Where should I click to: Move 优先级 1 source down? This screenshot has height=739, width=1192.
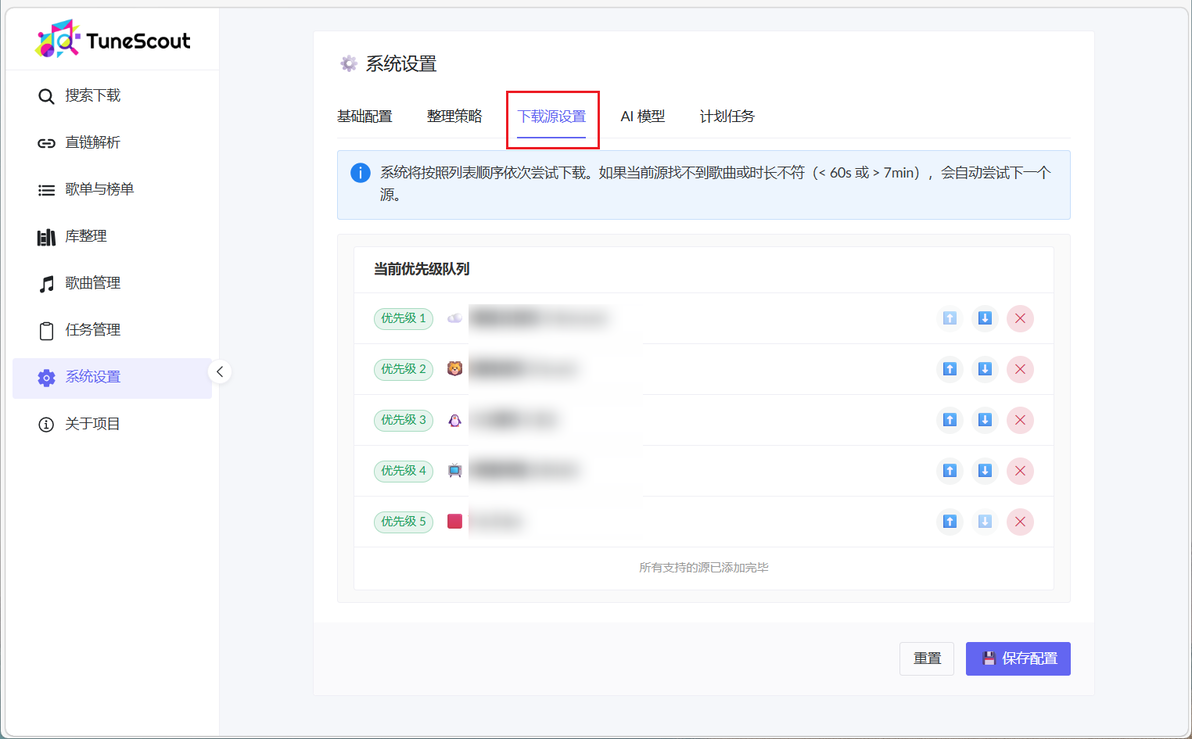pos(984,319)
